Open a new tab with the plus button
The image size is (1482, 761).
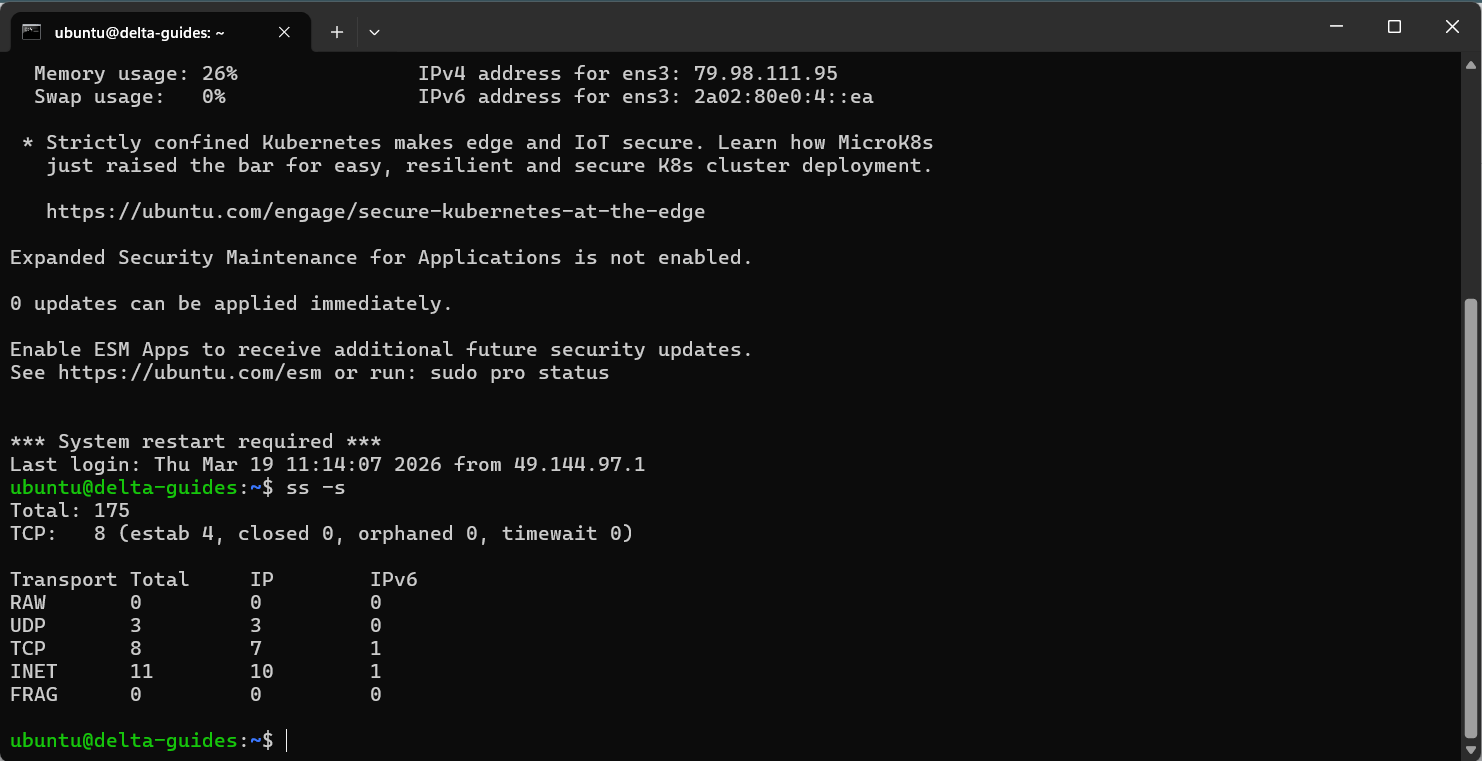point(337,32)
